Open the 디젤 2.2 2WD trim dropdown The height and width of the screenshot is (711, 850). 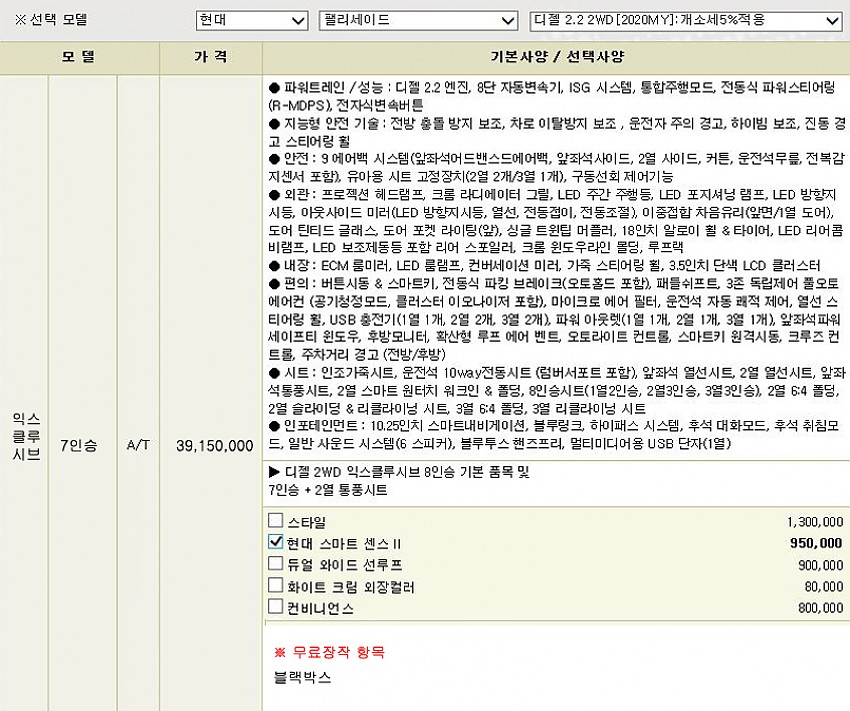pyautogui.click(x=685, y=20)
